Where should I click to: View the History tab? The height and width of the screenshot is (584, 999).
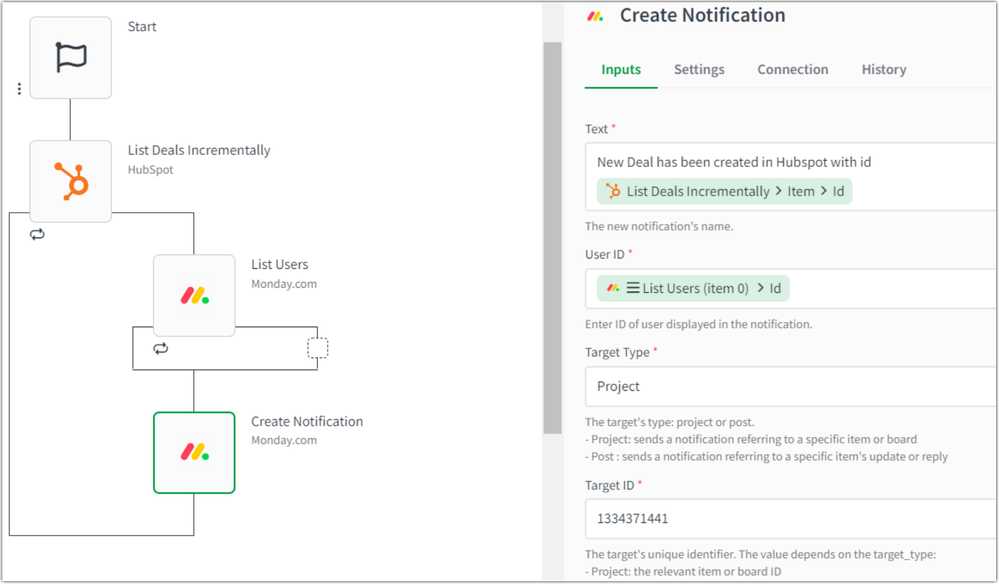pyautogui.click(x=883, y=69)
